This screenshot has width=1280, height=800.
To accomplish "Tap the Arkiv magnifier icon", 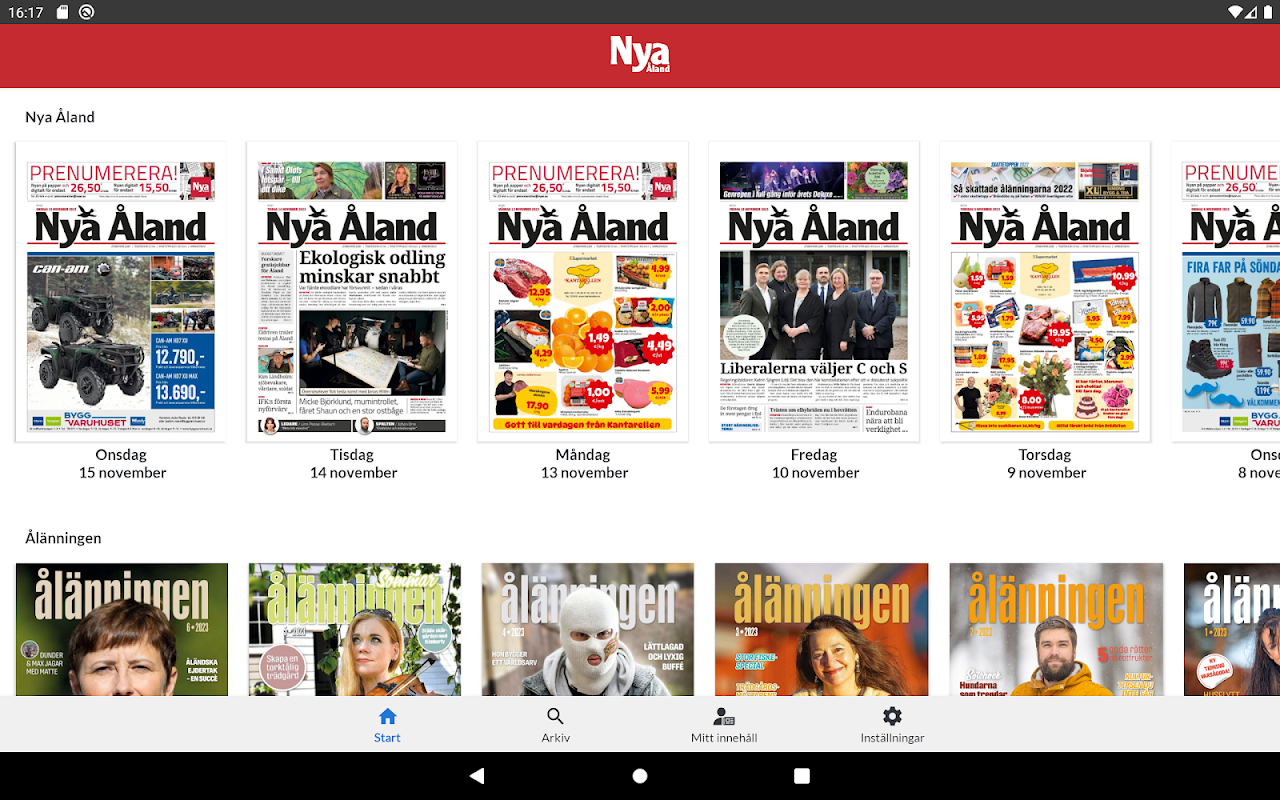I will pyautogui.click(x=555, y=716).
